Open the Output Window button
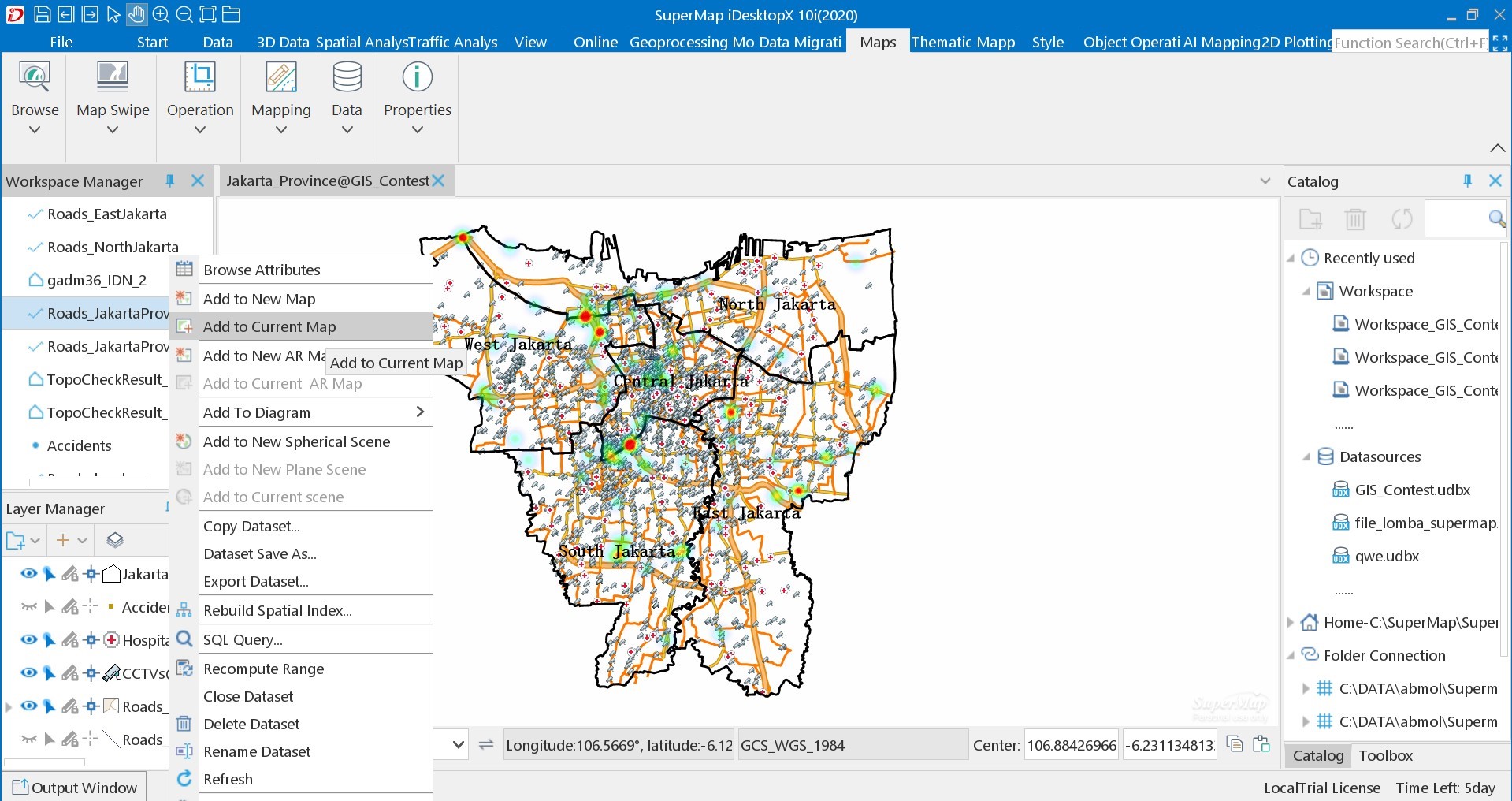The width and height of the screenshot is (1512, 801). coord(75,787)
